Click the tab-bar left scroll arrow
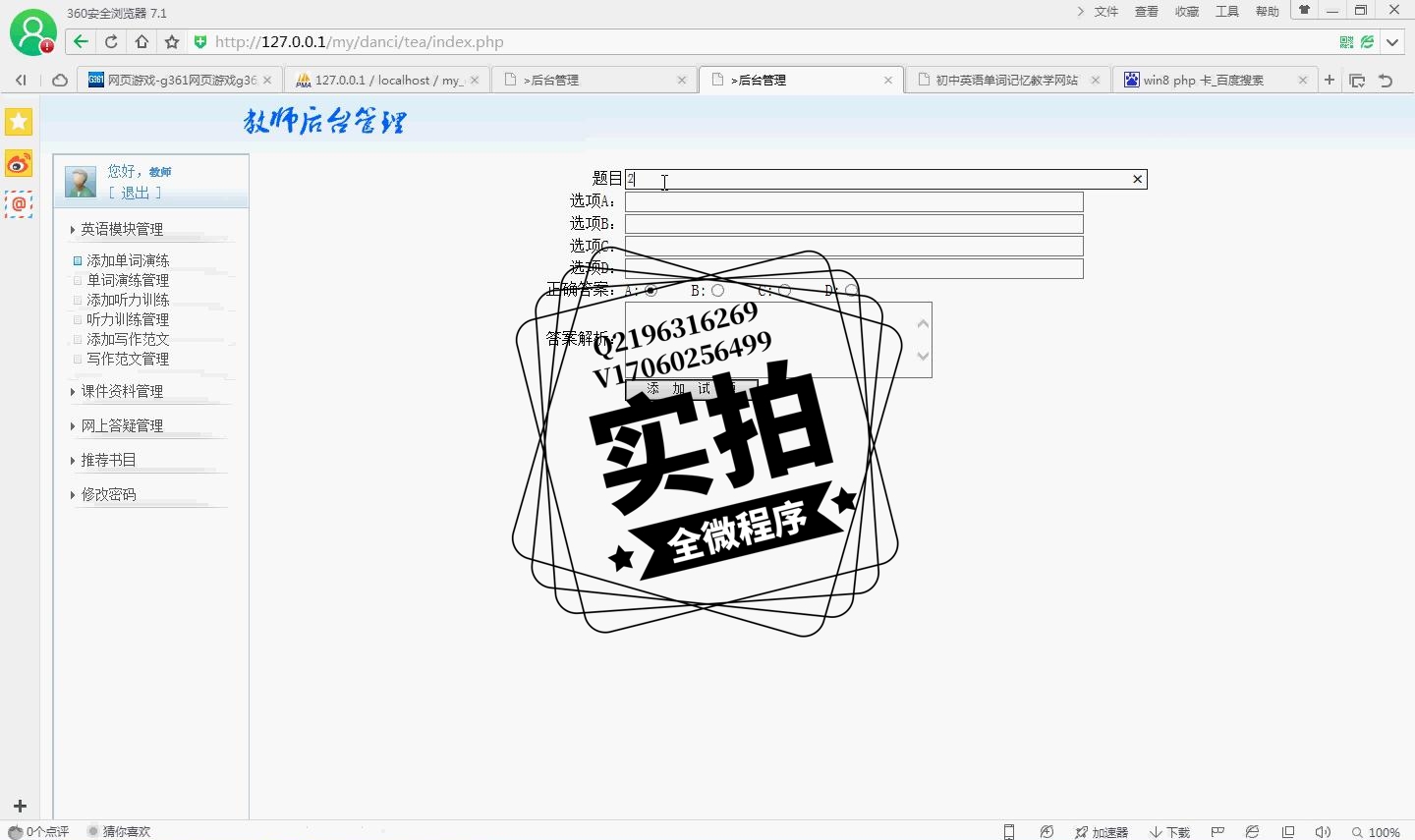 pos(21,80)
